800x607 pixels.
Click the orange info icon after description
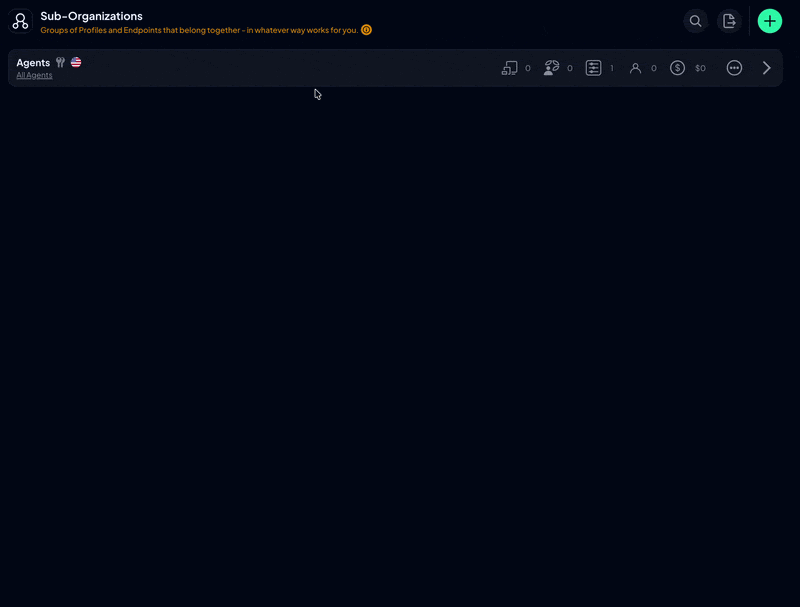pyautogui.click(x=366, y=30)
